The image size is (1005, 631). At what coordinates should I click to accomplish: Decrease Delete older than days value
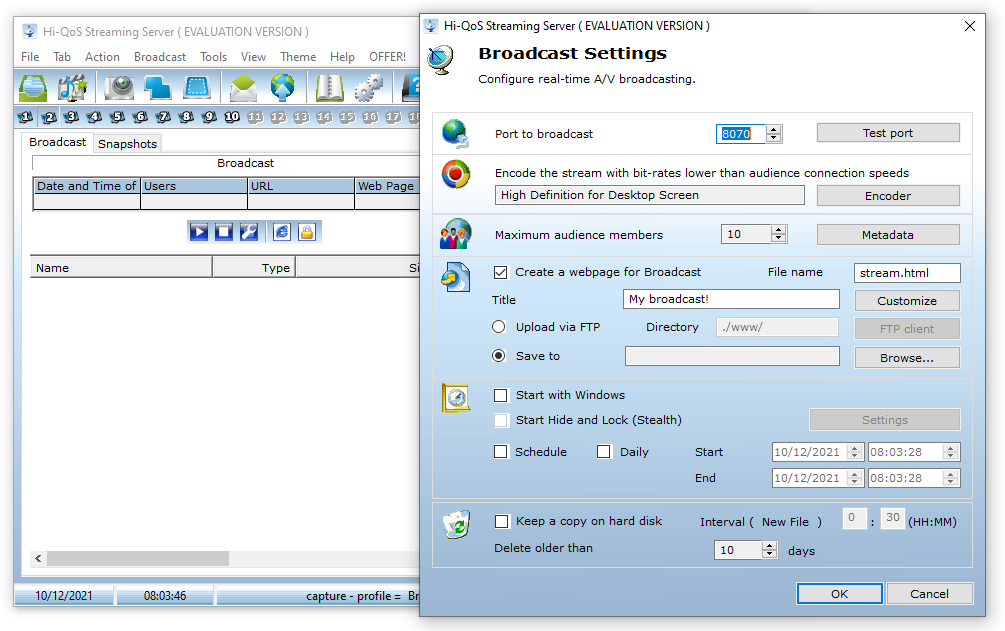pos(770,554)
